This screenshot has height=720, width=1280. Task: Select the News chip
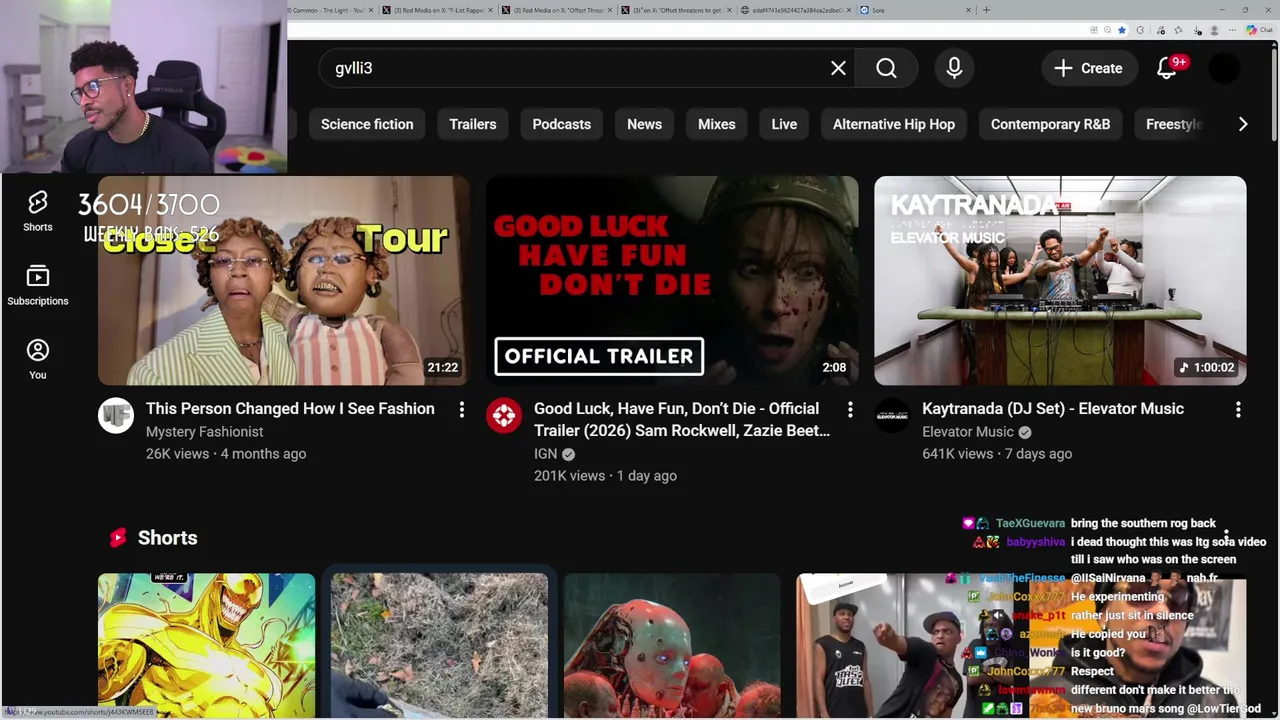[x=644, y=124]
